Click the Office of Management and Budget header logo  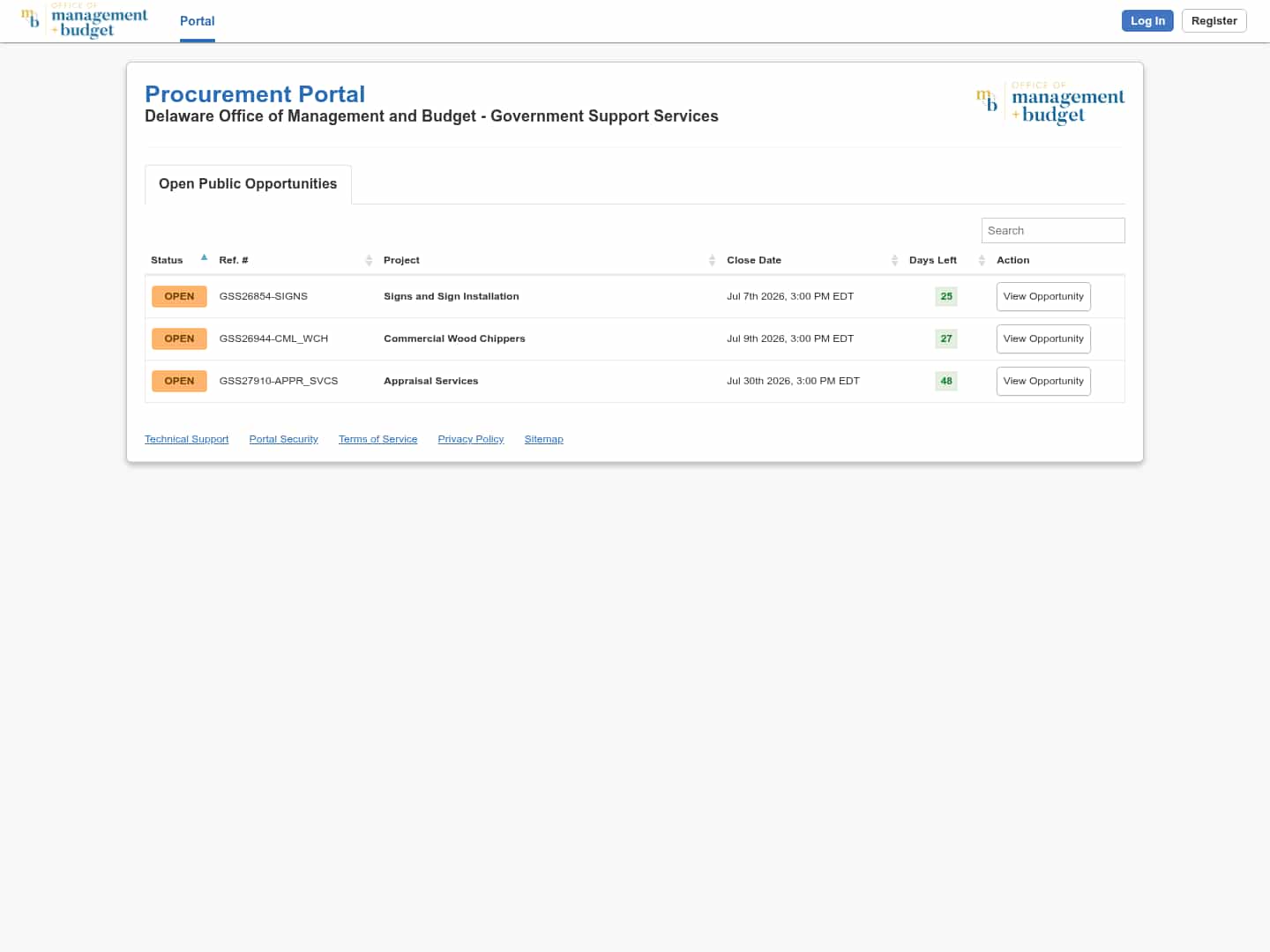[85, 20]
